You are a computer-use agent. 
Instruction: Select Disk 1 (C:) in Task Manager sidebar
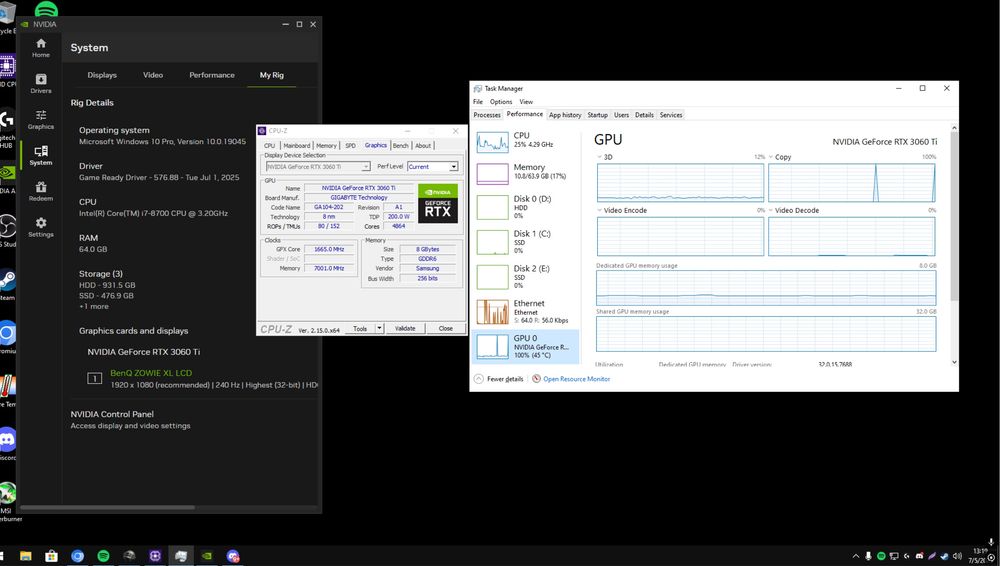pos(526,242)
